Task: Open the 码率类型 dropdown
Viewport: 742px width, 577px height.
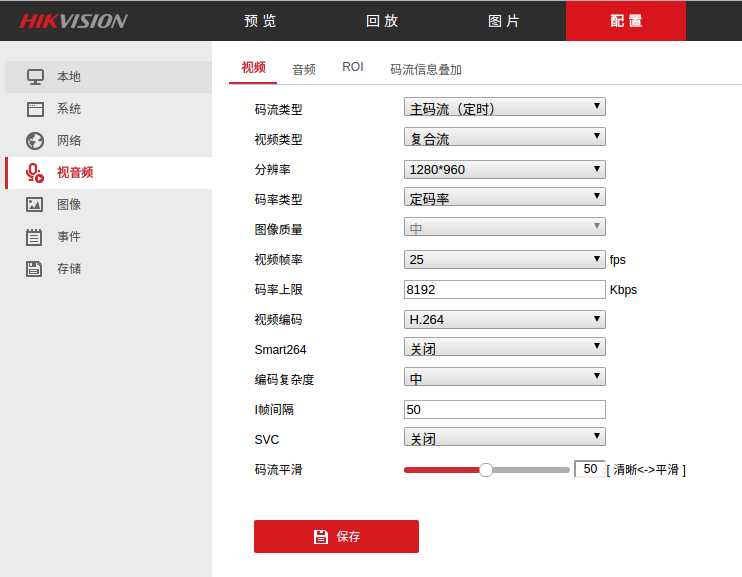Action: coord(505,197)
